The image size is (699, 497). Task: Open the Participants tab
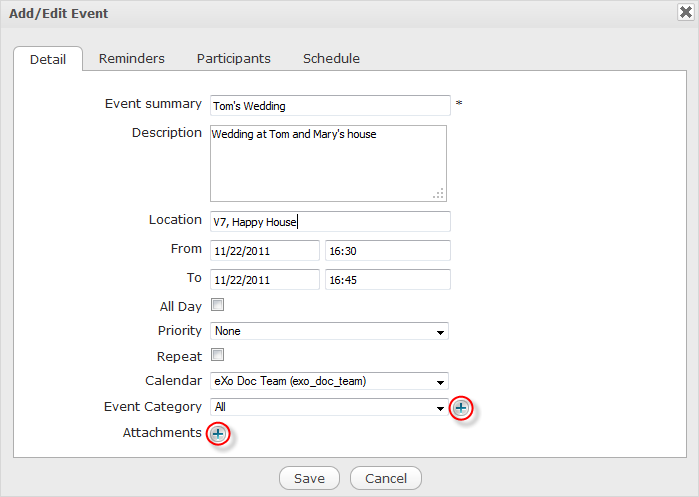(x=233, y=59)
